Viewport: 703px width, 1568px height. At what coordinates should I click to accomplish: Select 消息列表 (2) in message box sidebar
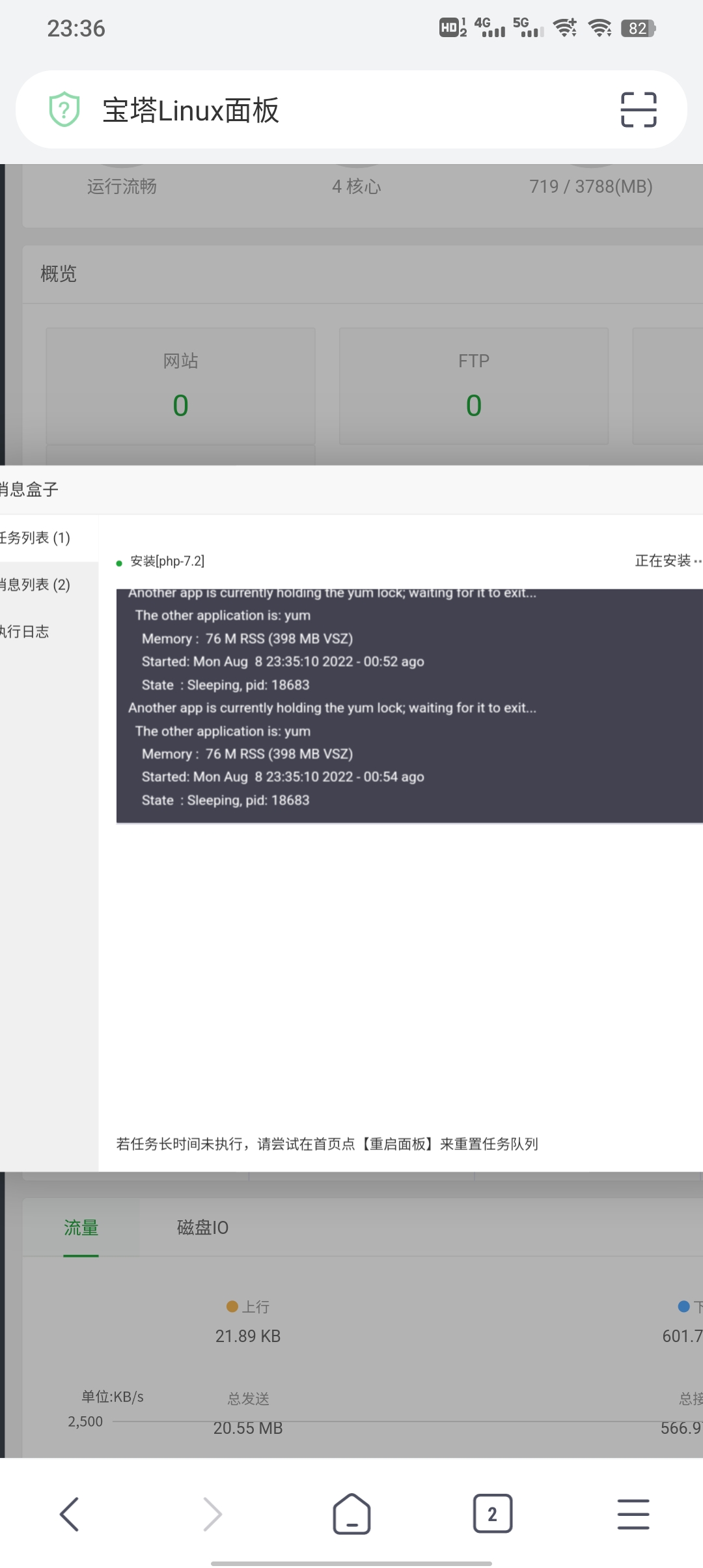pos(49,585)
